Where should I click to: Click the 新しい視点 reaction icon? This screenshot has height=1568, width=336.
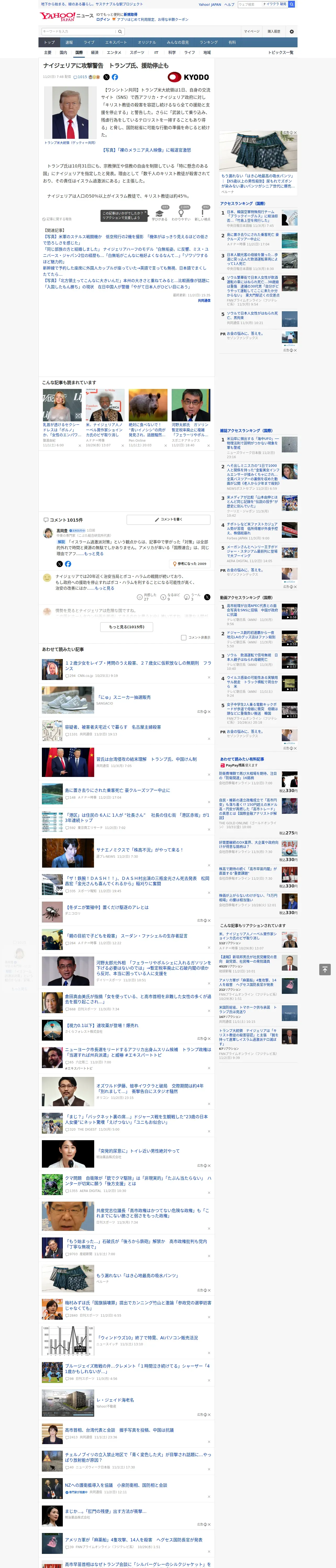pos(203,214)
